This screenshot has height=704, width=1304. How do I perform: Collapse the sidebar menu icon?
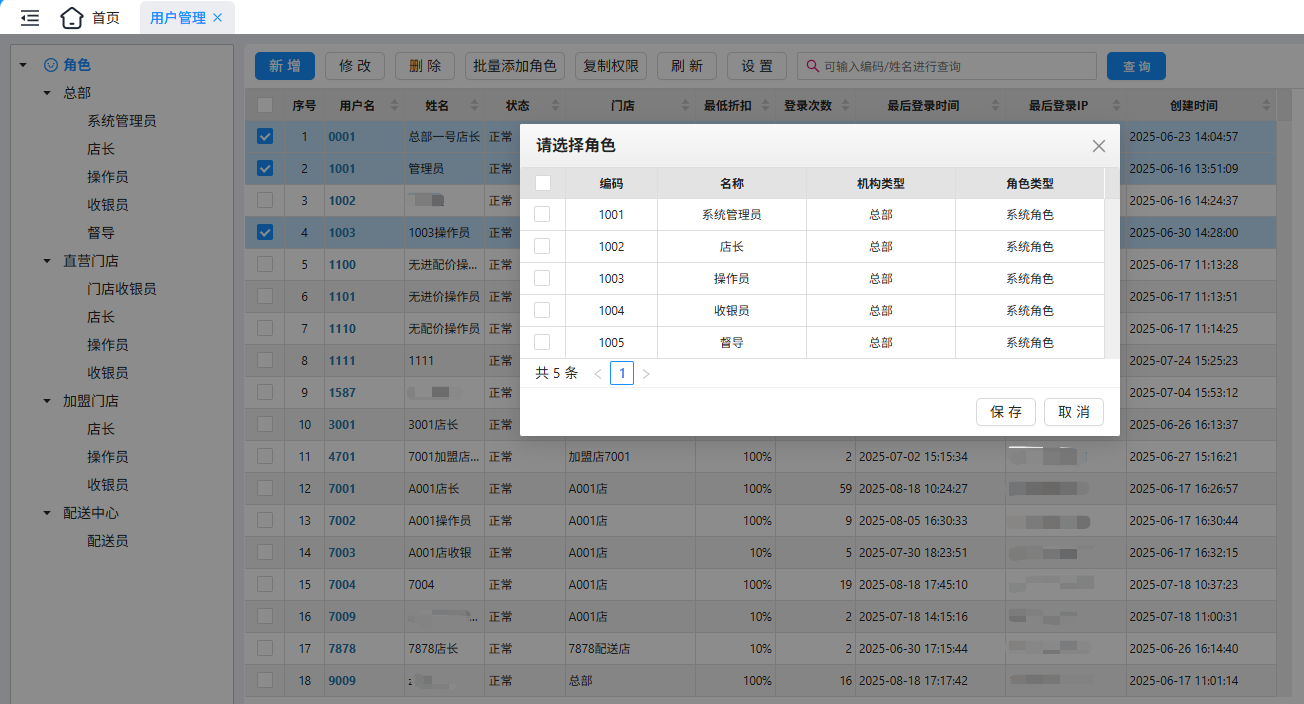(30, 17)
